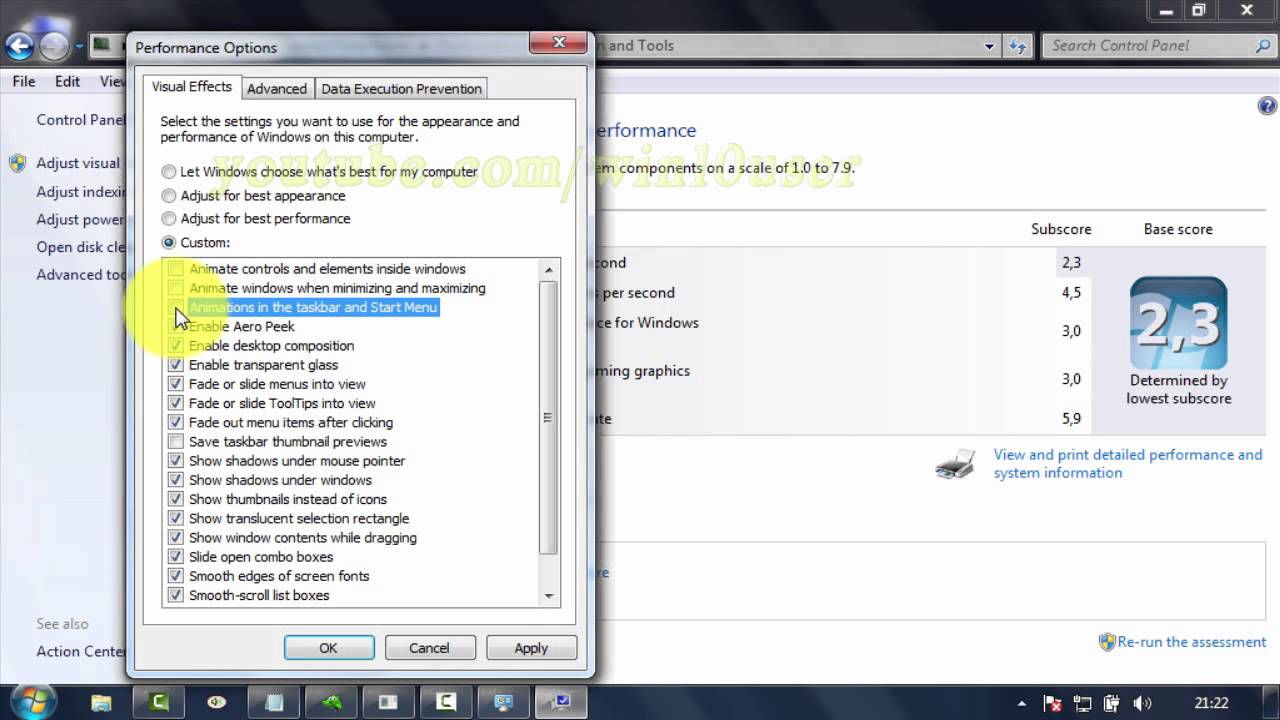Uncheck Enable transparent glass
Image resolution: width=1280 pixels, height=720 pixels.
176,365
